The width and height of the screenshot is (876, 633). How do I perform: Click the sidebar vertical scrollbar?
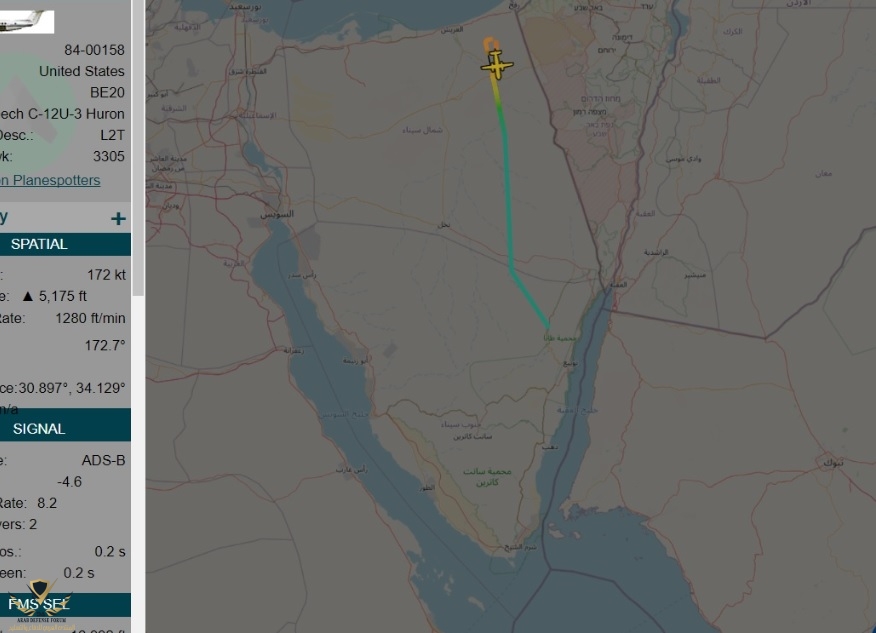(x=139, y=150)
